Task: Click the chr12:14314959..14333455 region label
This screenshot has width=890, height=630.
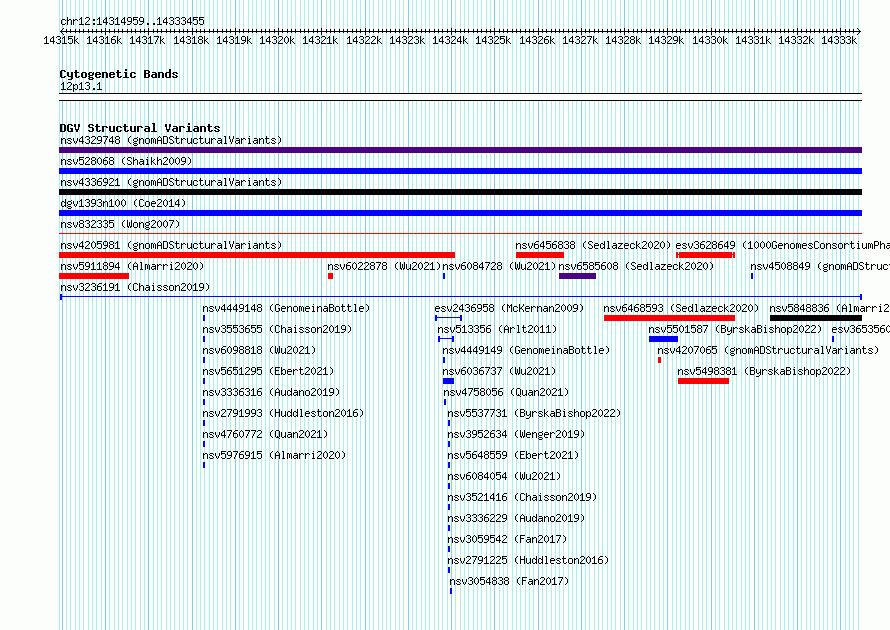Action: (132, 21)
